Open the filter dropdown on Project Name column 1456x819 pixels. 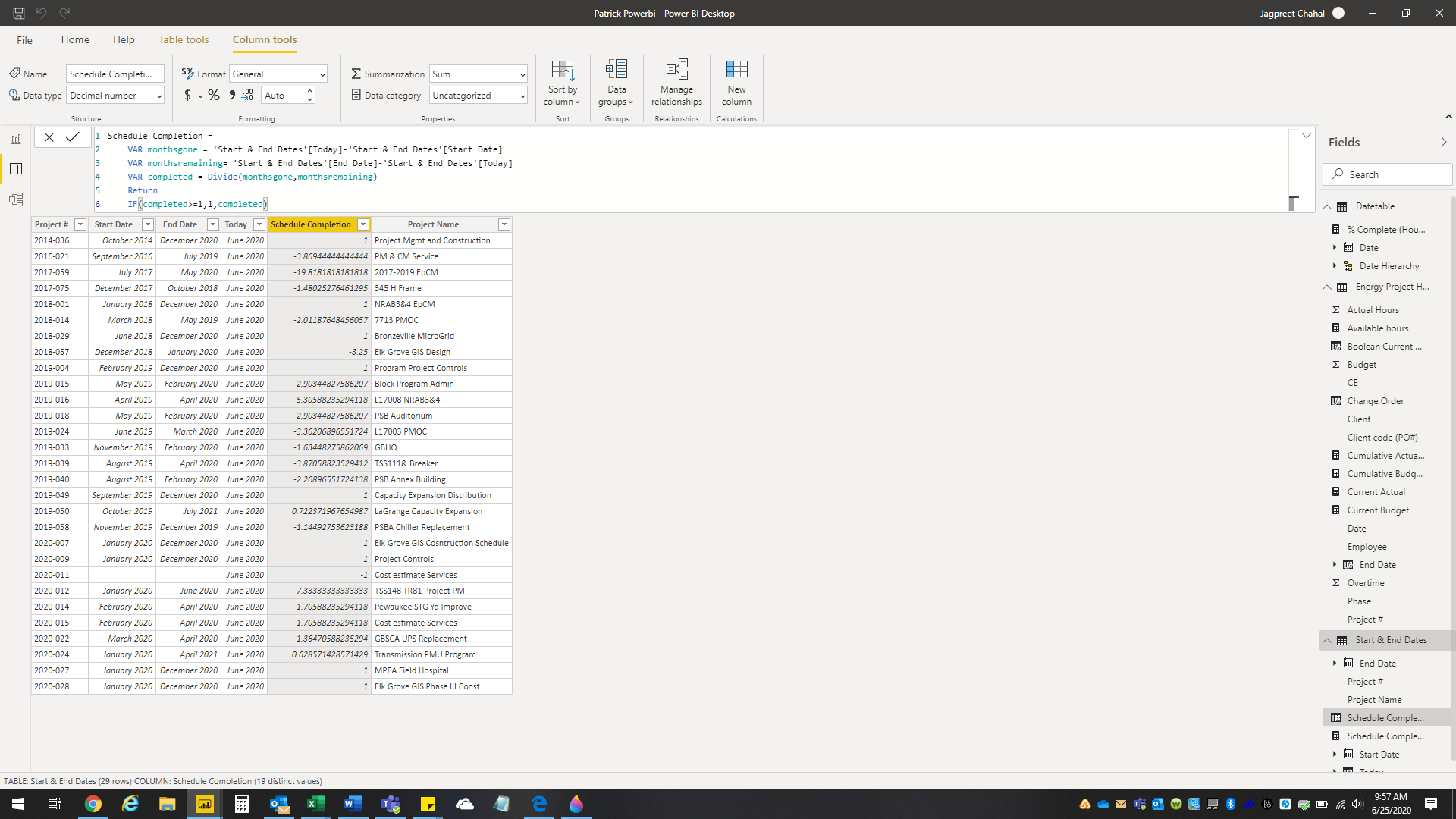pos(504,224)
